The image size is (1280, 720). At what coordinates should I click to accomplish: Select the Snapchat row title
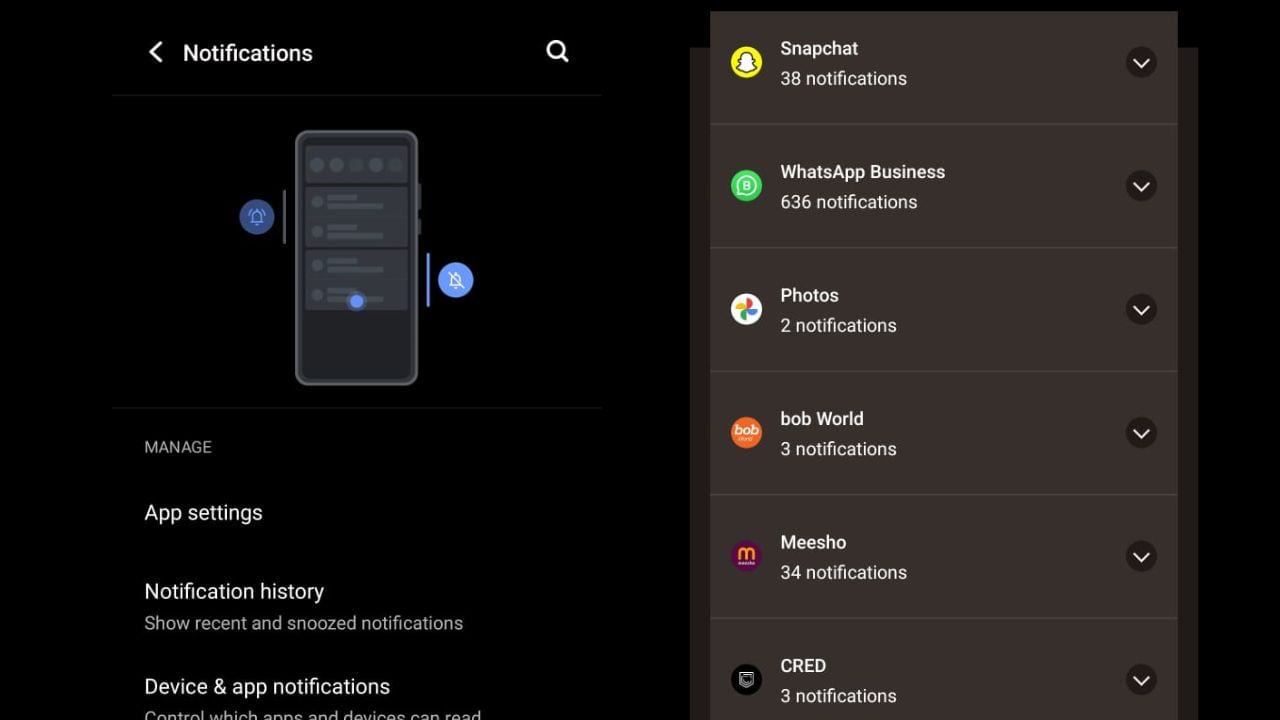pyautogui.click(x=819, y=48)
